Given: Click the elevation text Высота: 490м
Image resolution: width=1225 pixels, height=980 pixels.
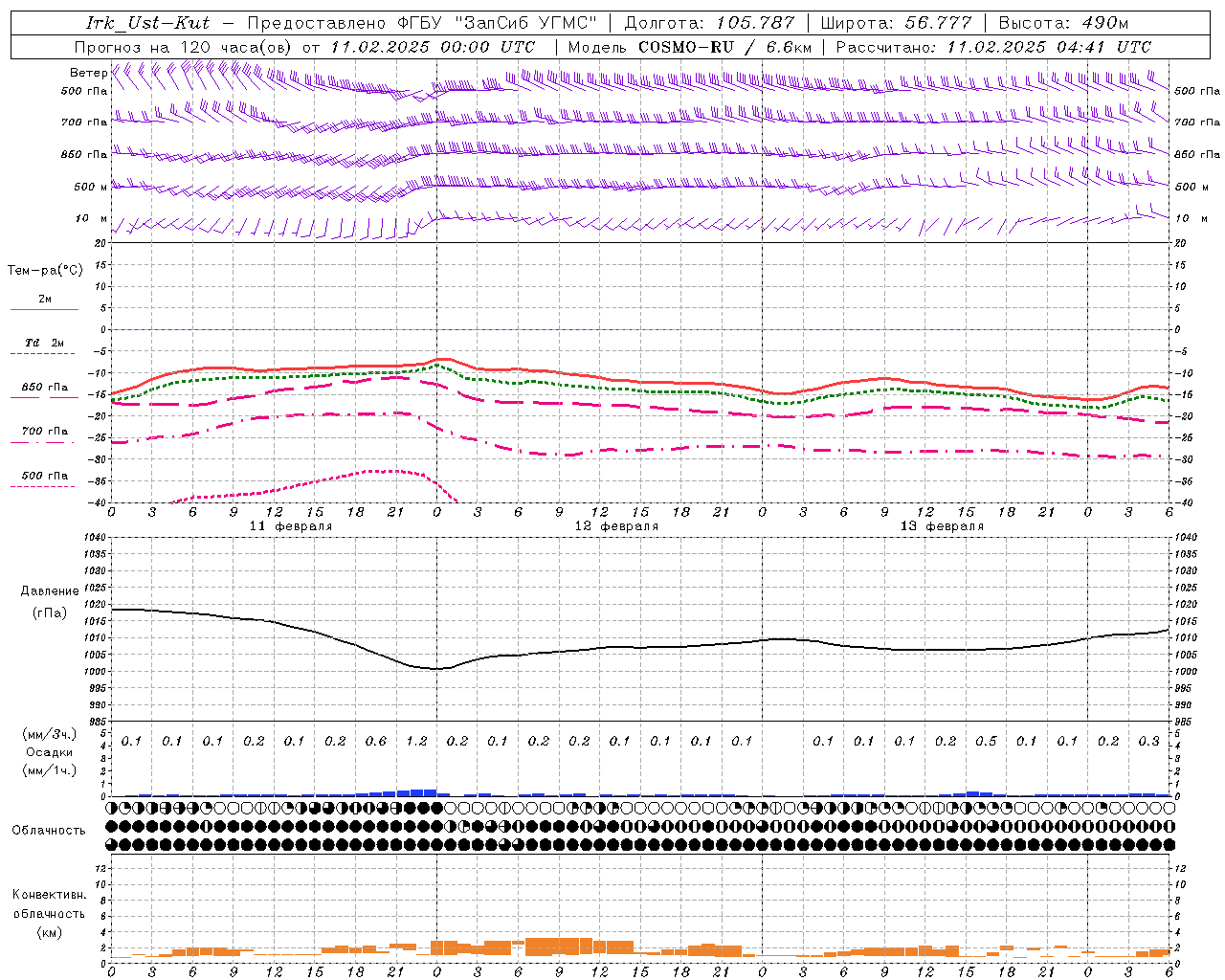Looking at the screenshot, I should pos(1063,23).
